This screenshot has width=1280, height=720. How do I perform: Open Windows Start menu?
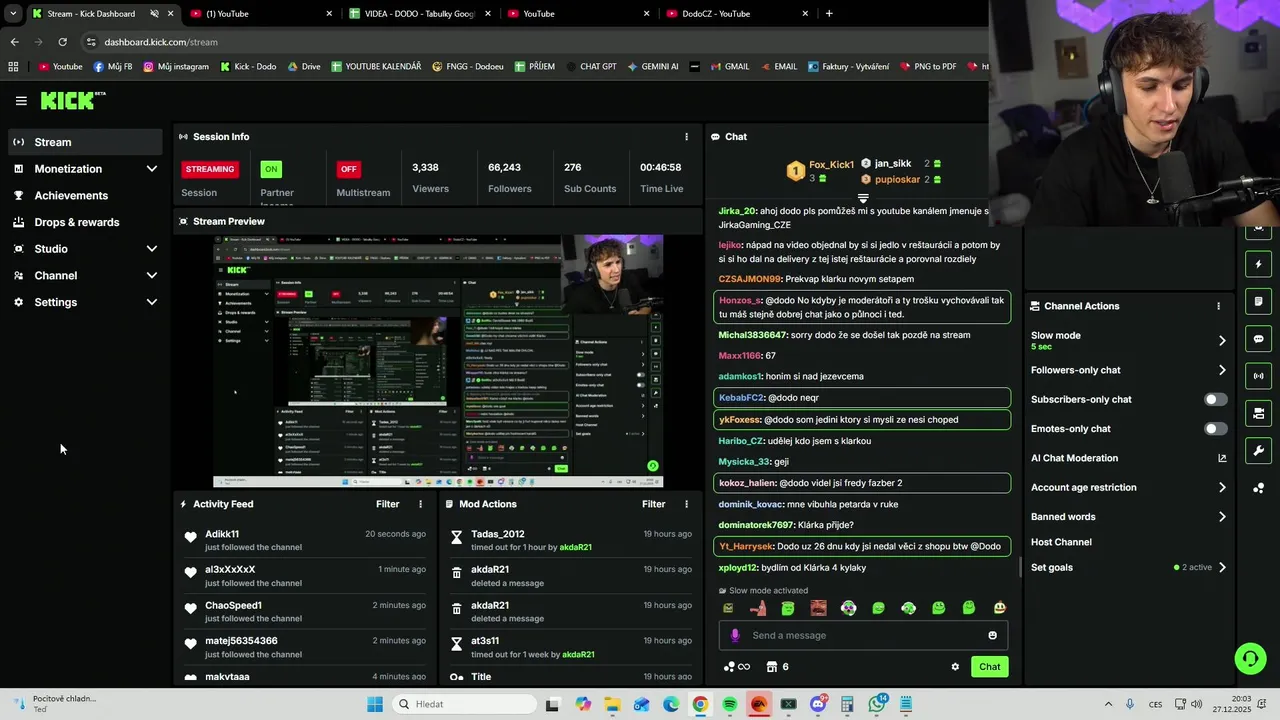coord(375,704)
